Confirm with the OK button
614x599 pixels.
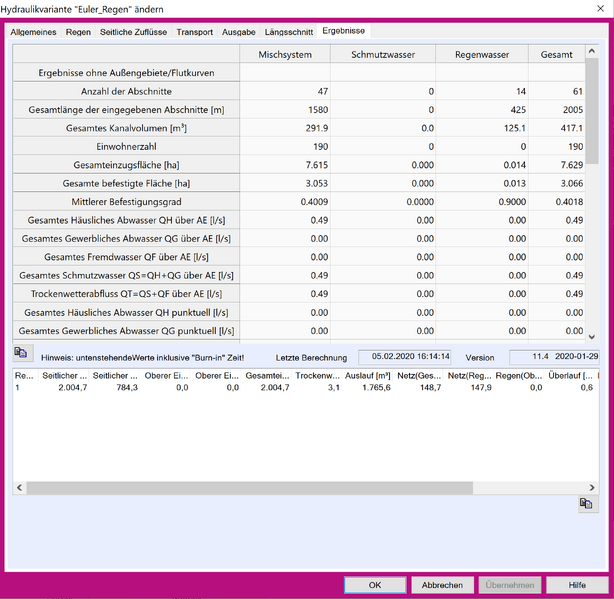[375, 585]
